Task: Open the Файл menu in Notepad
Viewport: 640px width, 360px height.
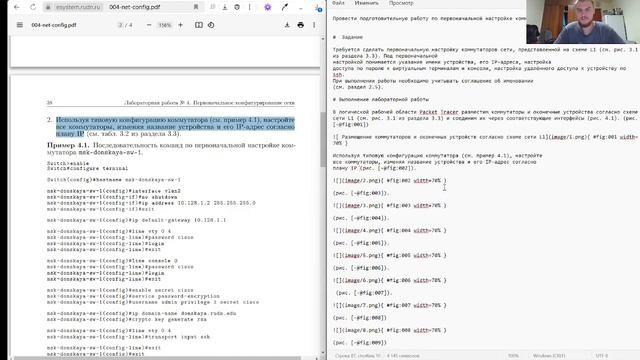Action: pyautogui.click(x=338, y=3)
